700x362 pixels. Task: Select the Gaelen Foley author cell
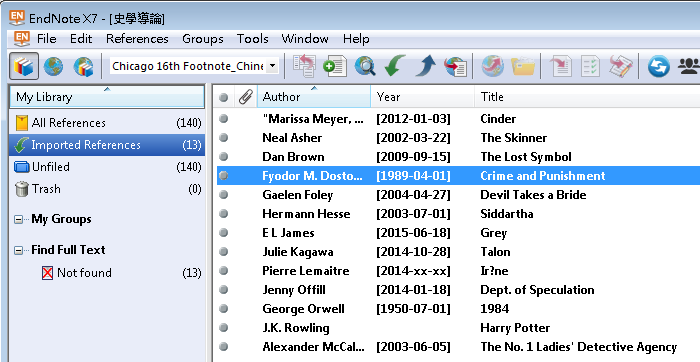(x=298, y=195)
